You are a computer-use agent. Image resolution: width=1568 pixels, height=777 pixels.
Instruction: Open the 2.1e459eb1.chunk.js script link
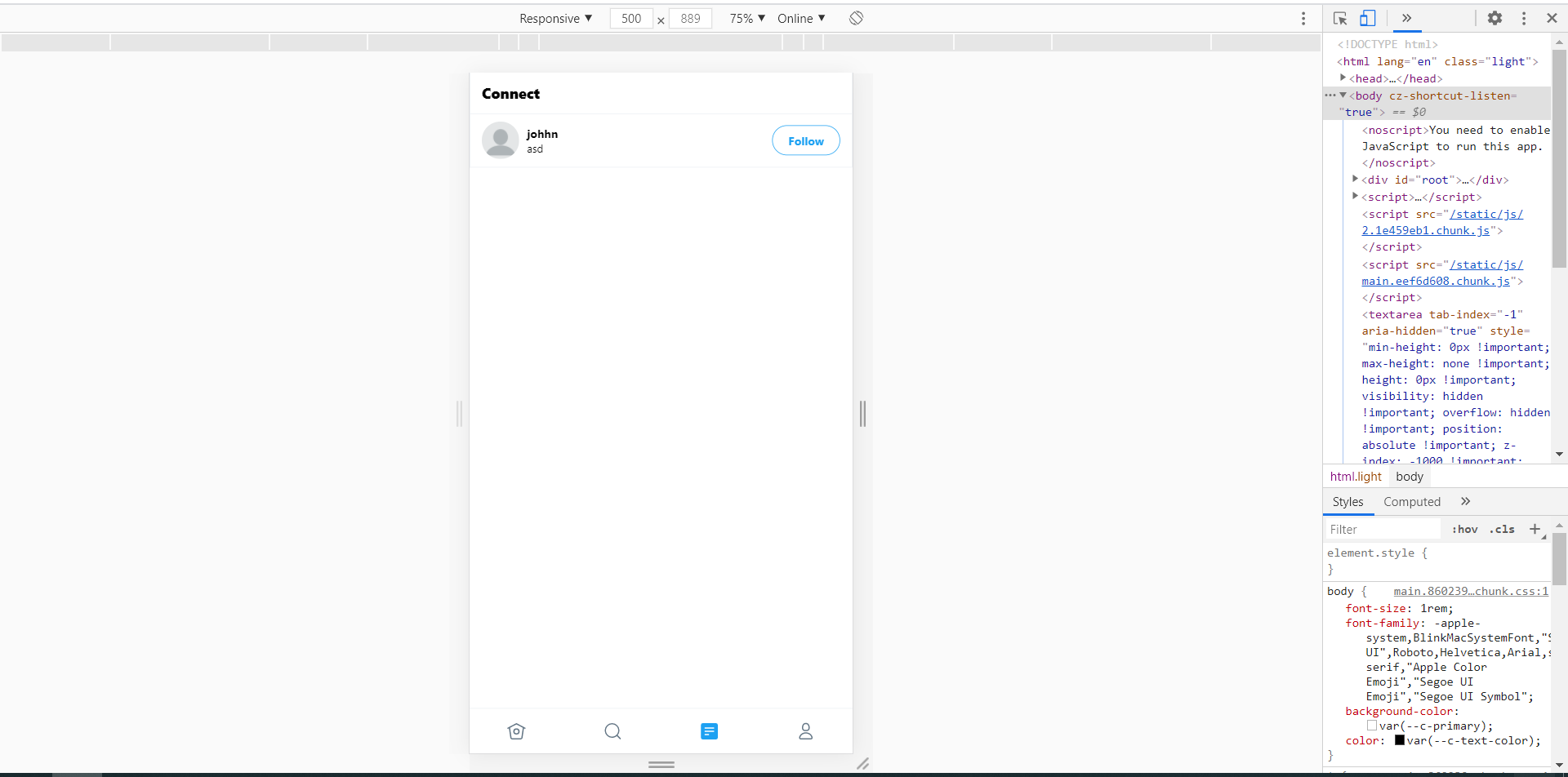coord(1442,222)
